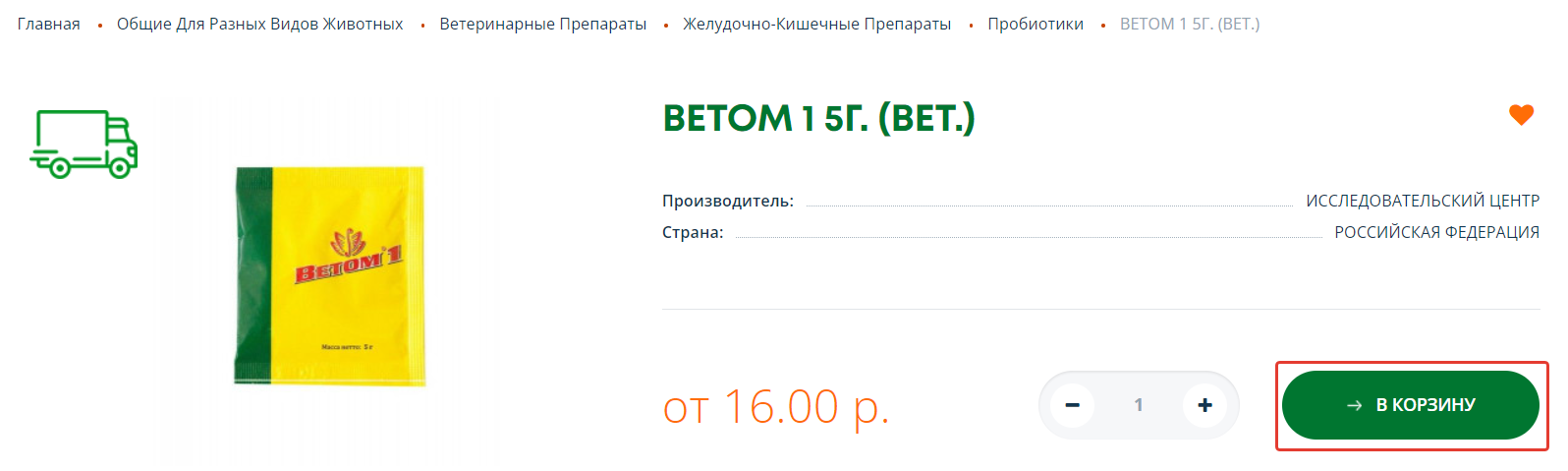Click the green delivery truck icon
Image resolution: width=1568 pixels, height=471 pixels.
pyautogui.click(x=84, y=144)
